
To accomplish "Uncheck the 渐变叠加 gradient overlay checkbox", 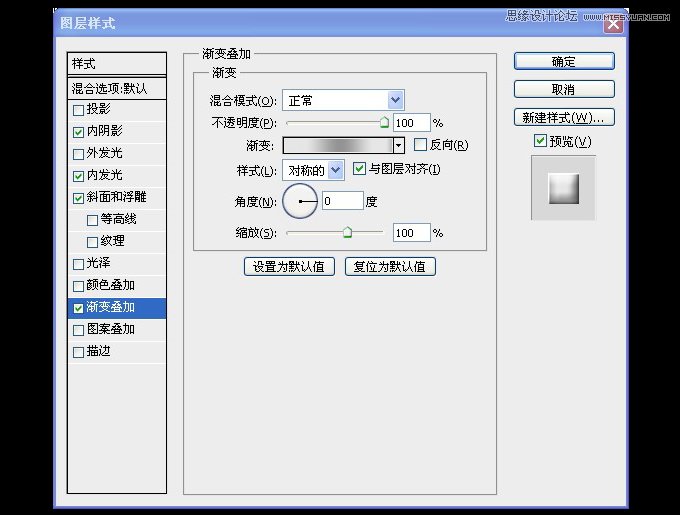I will click(x=78, y=308).
